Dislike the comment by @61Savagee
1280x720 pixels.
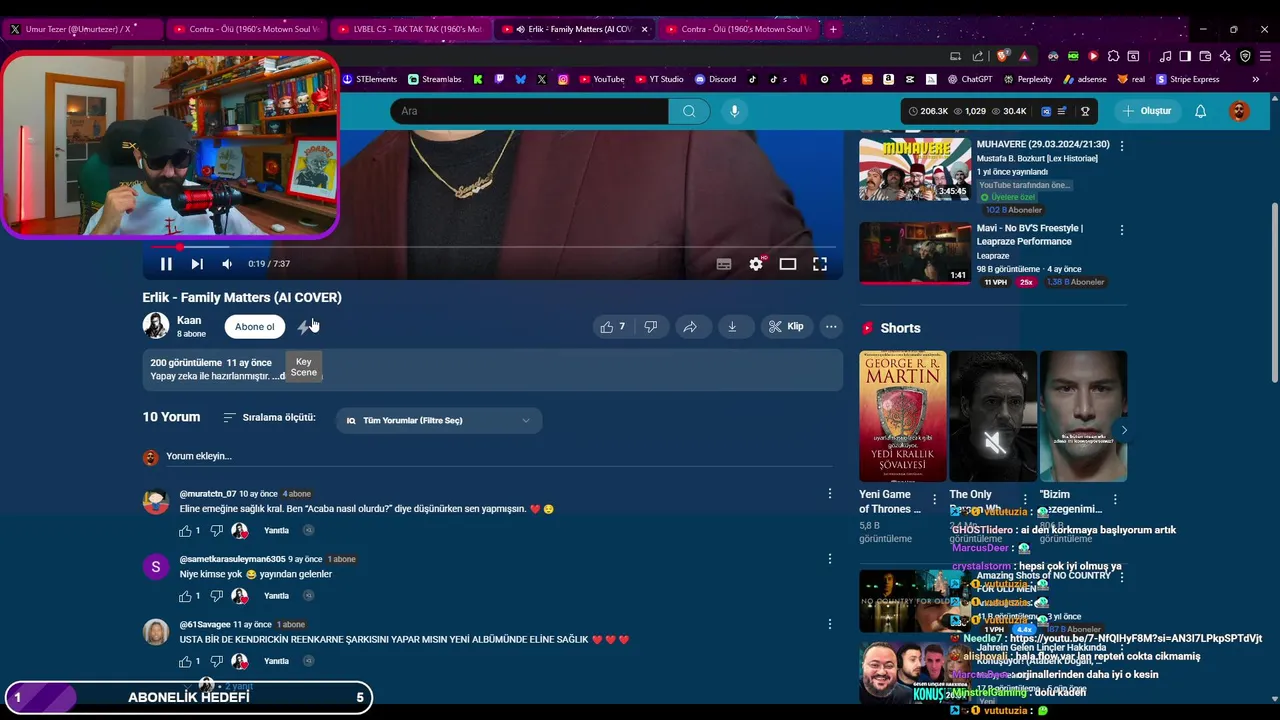216,661
